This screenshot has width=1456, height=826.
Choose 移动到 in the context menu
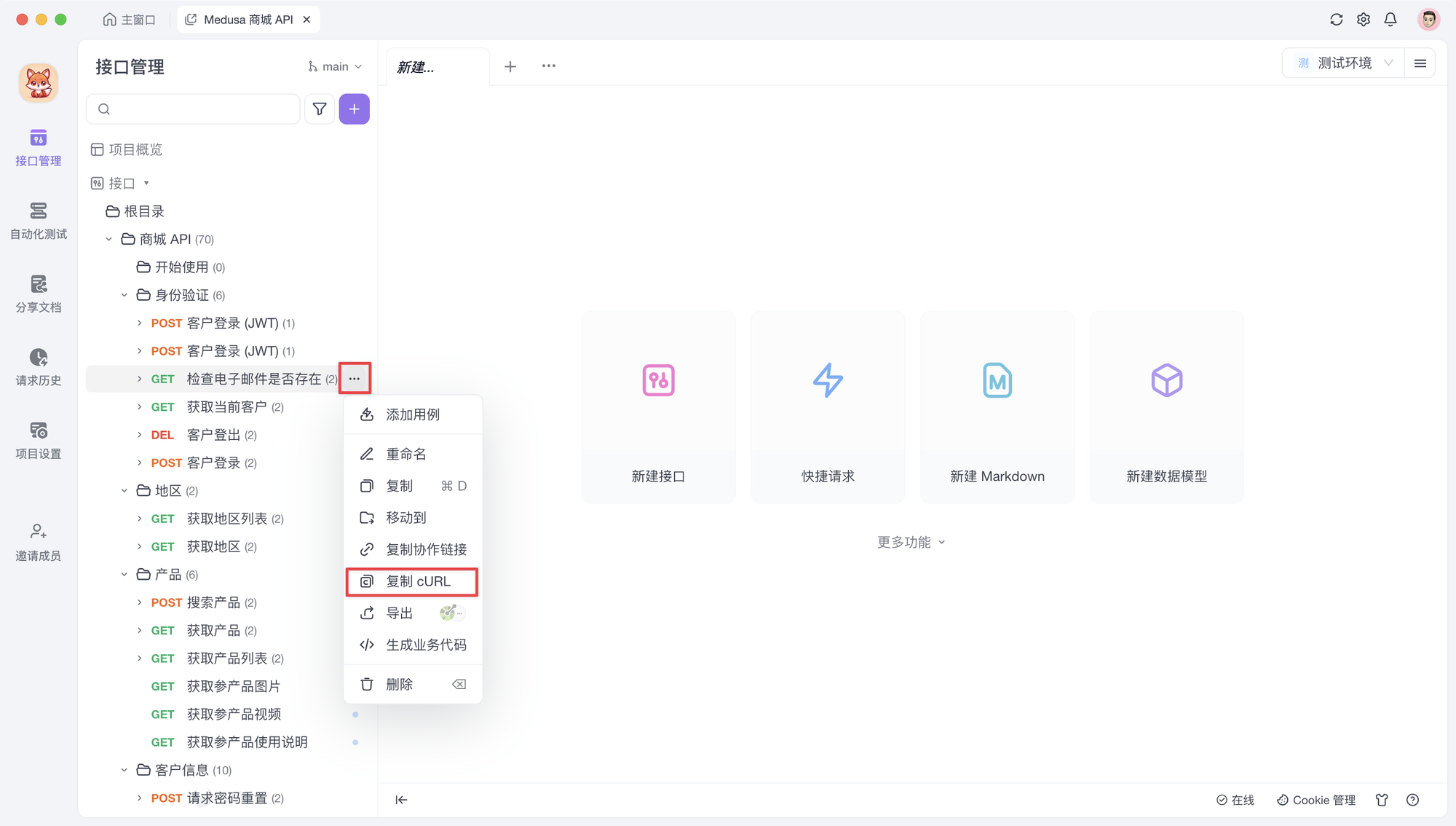(413, 518)
